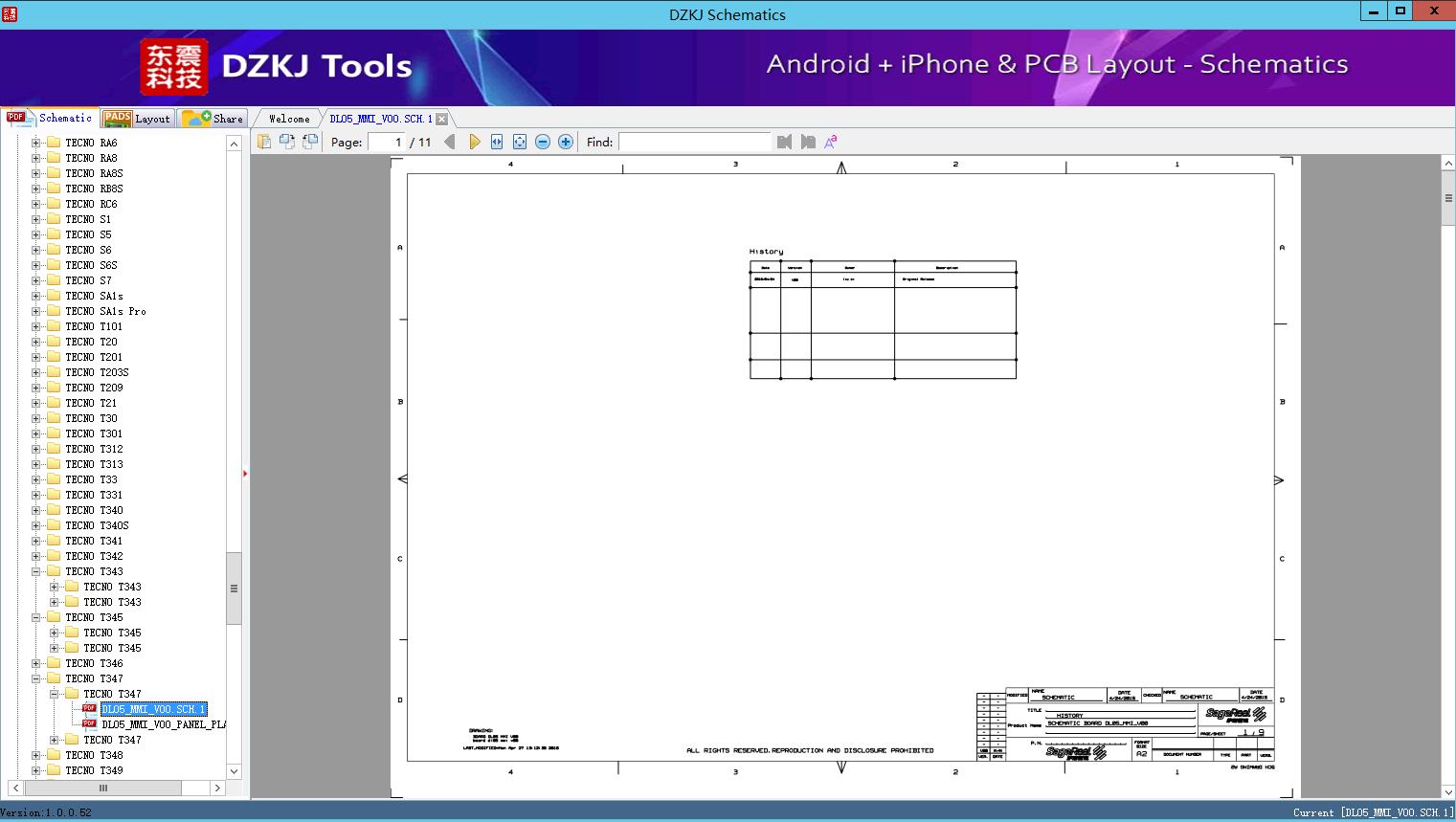Select the TECNO T21 tree row

(x=91, y=403)
